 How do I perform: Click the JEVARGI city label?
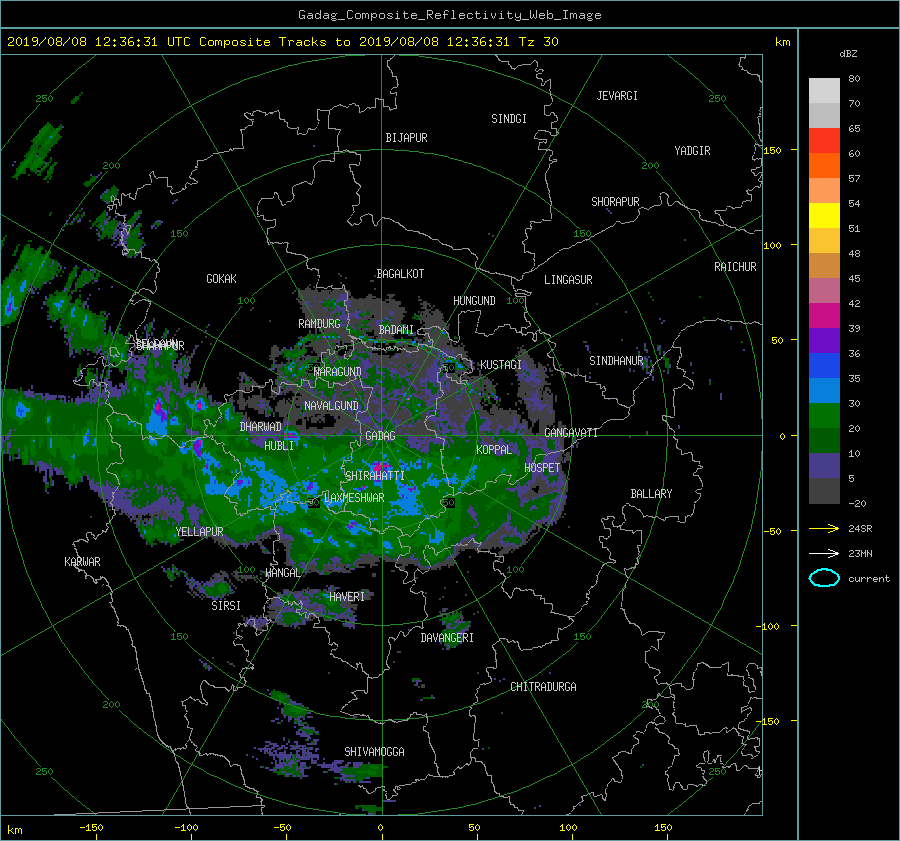pos(617,96)
